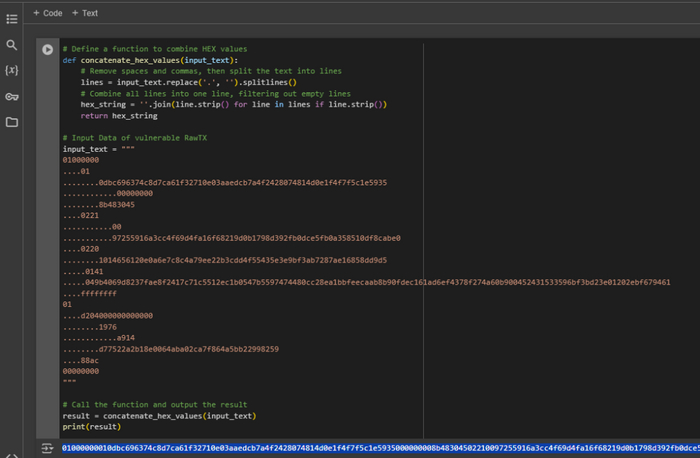Place cursor on print(result) line
The width and height of the screenshot is (700, 458).
click(x=93, y=426)
